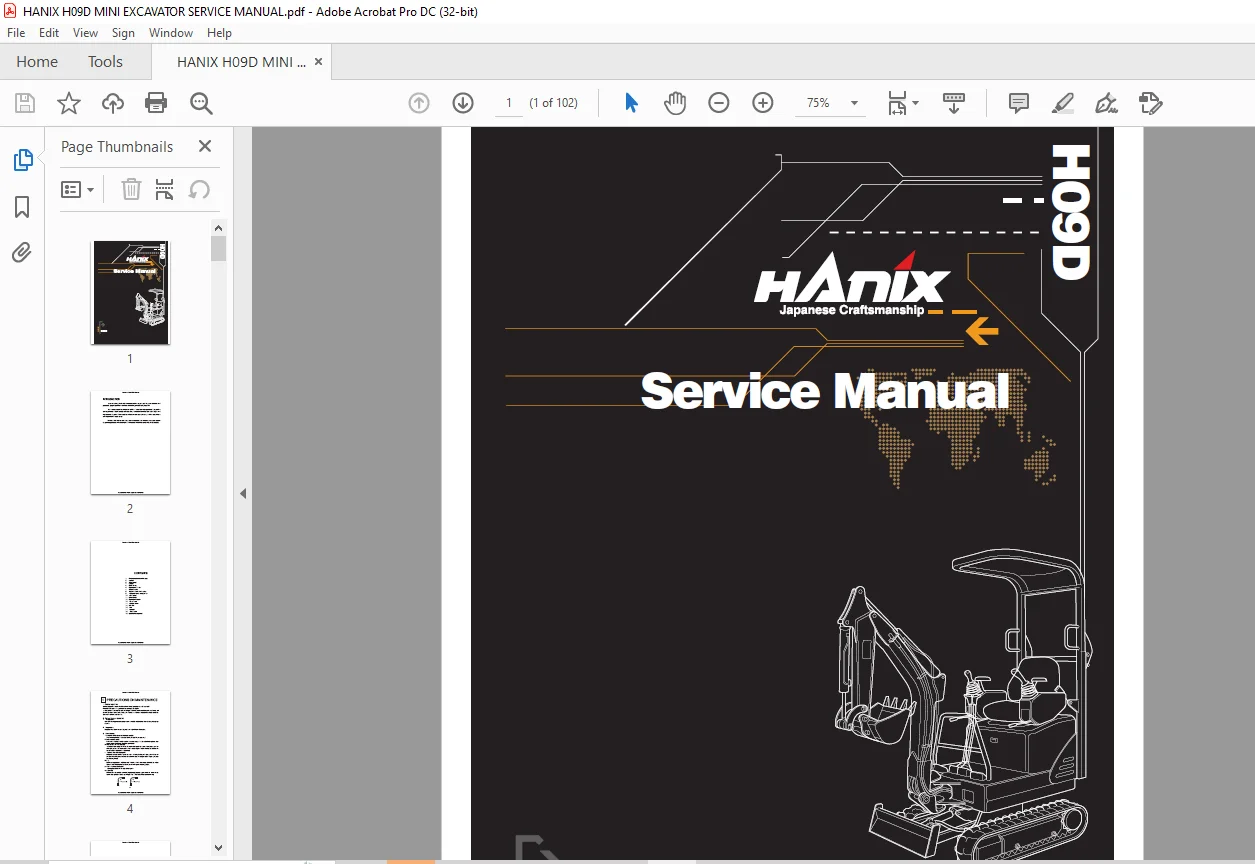Add document to starred bookmarks

tap(69, 103)
